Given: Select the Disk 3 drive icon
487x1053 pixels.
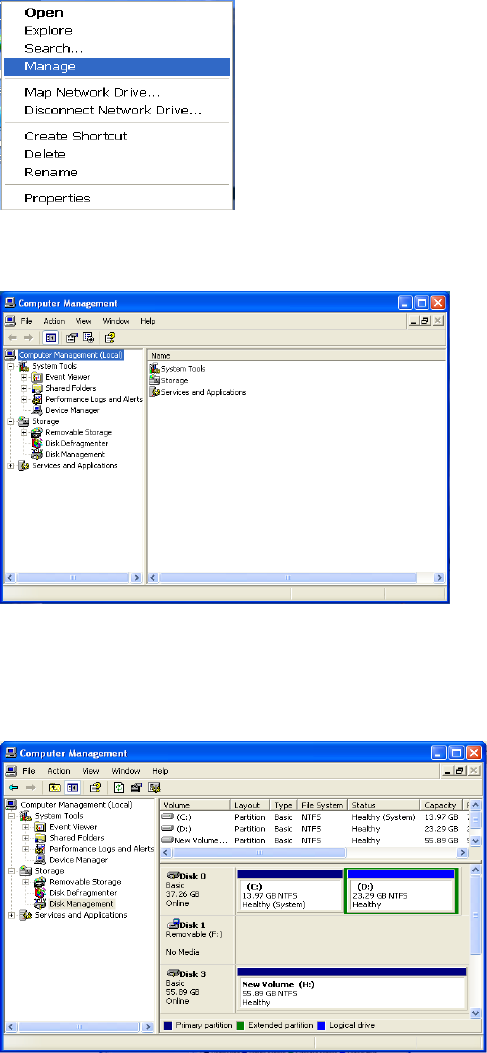Looking at the screenshot, I should 172,972.
